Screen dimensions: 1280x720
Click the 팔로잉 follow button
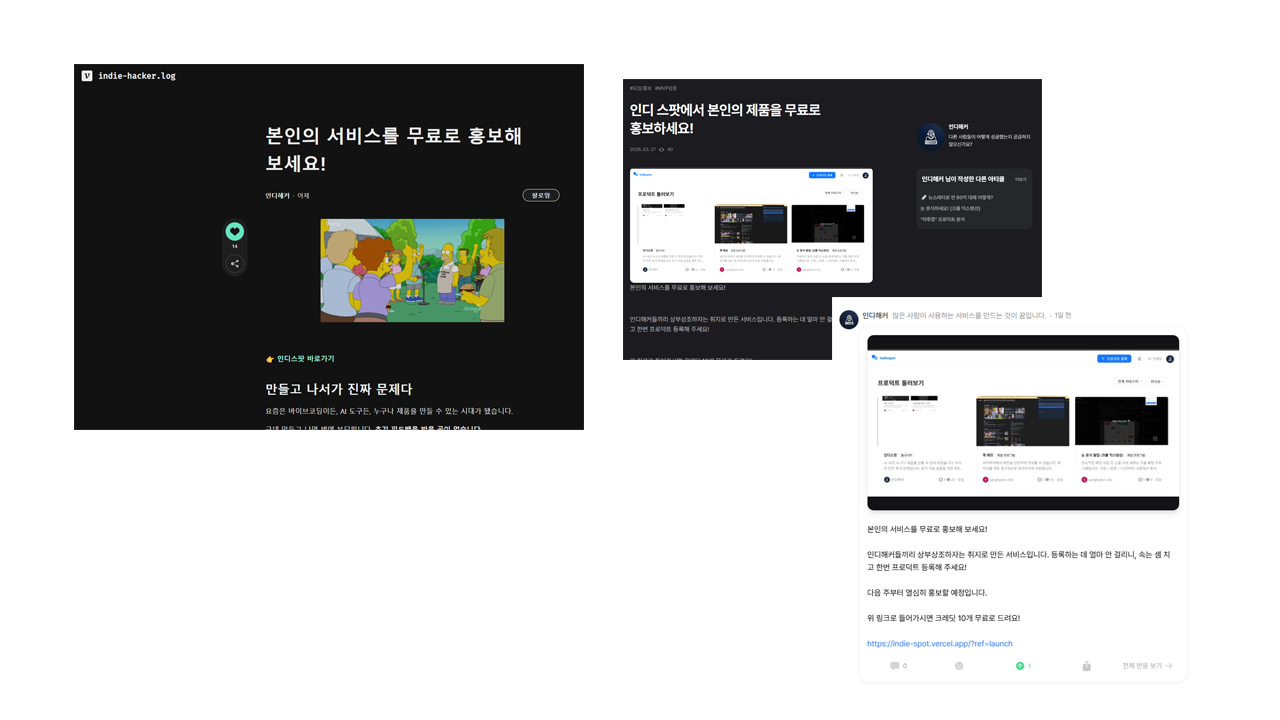(x=541, y=195)
